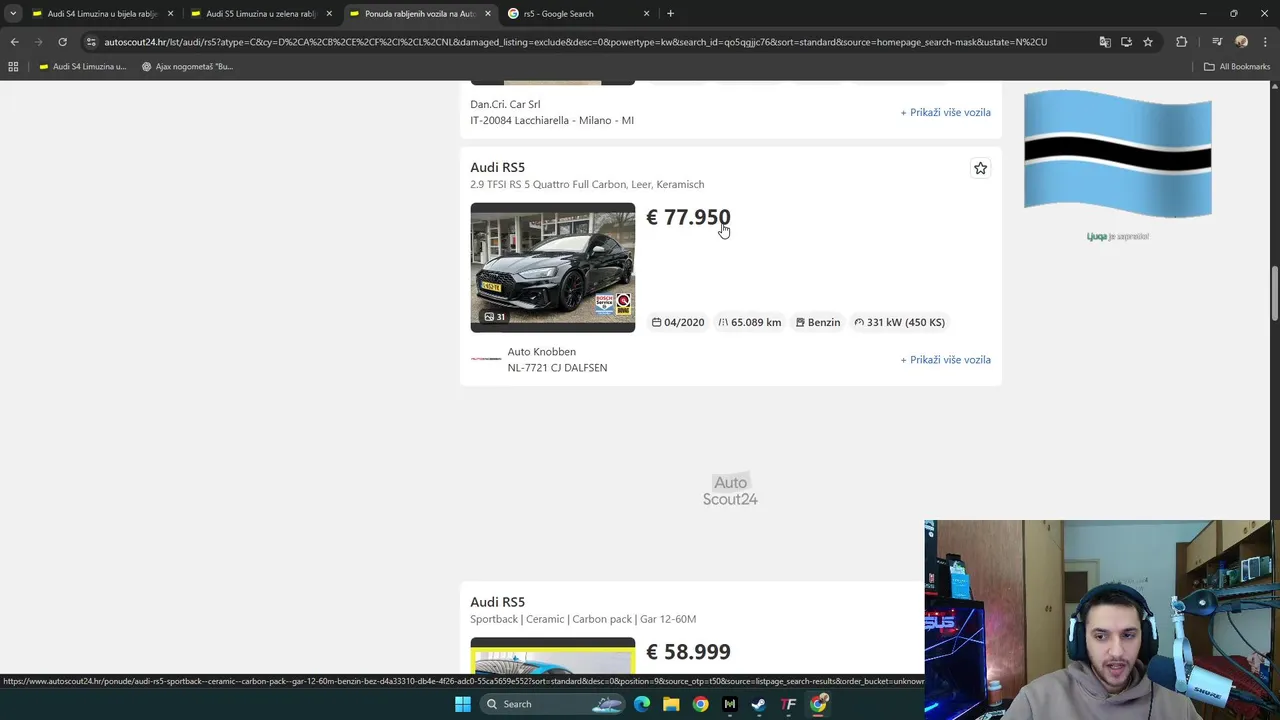This screenshot has height=720, width=1280.
Task: Open the Chrome three-dot menu
Action: pyautogui.click(x=1264, y=42)
